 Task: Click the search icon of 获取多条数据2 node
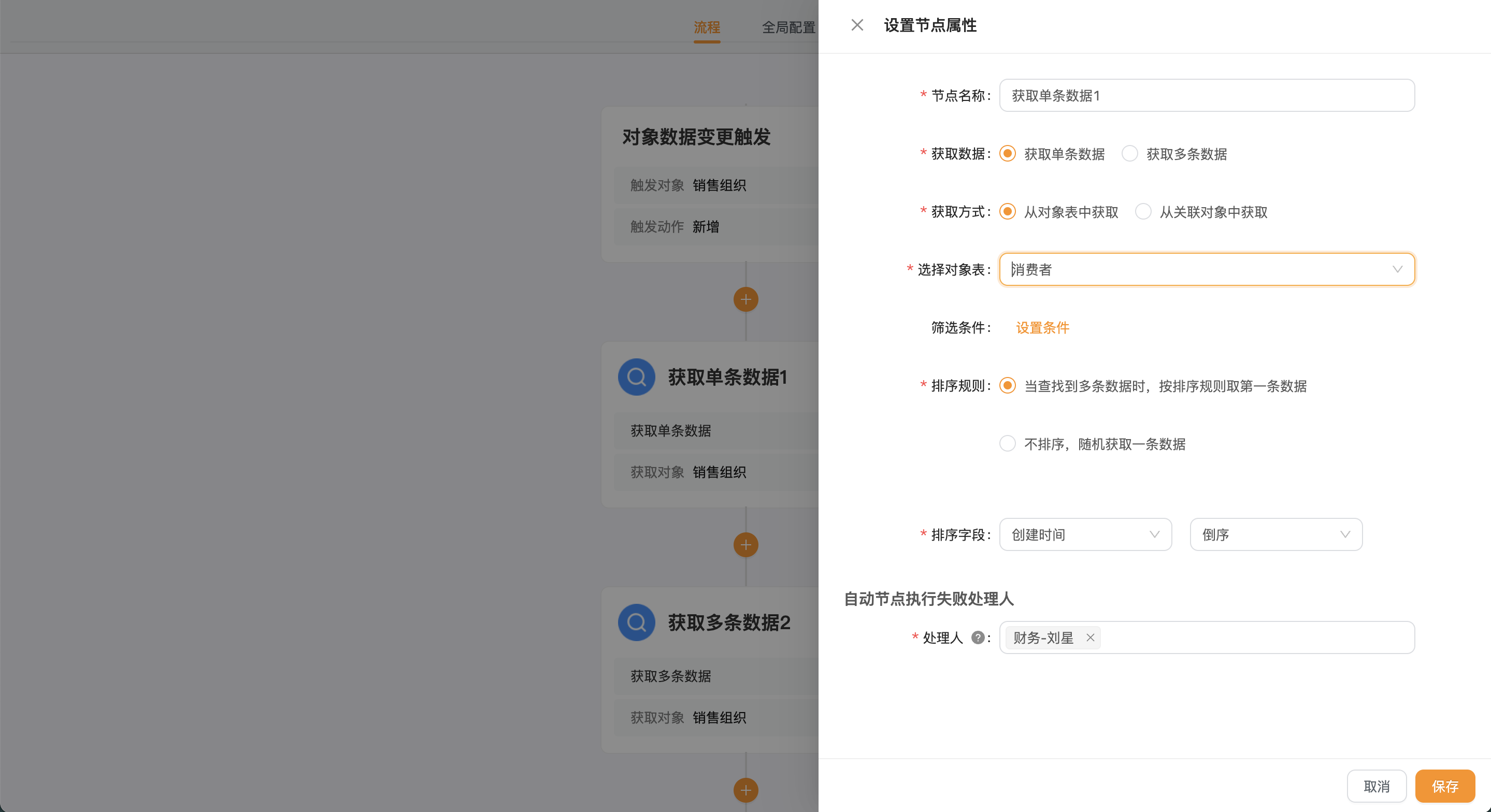[636, 622]
